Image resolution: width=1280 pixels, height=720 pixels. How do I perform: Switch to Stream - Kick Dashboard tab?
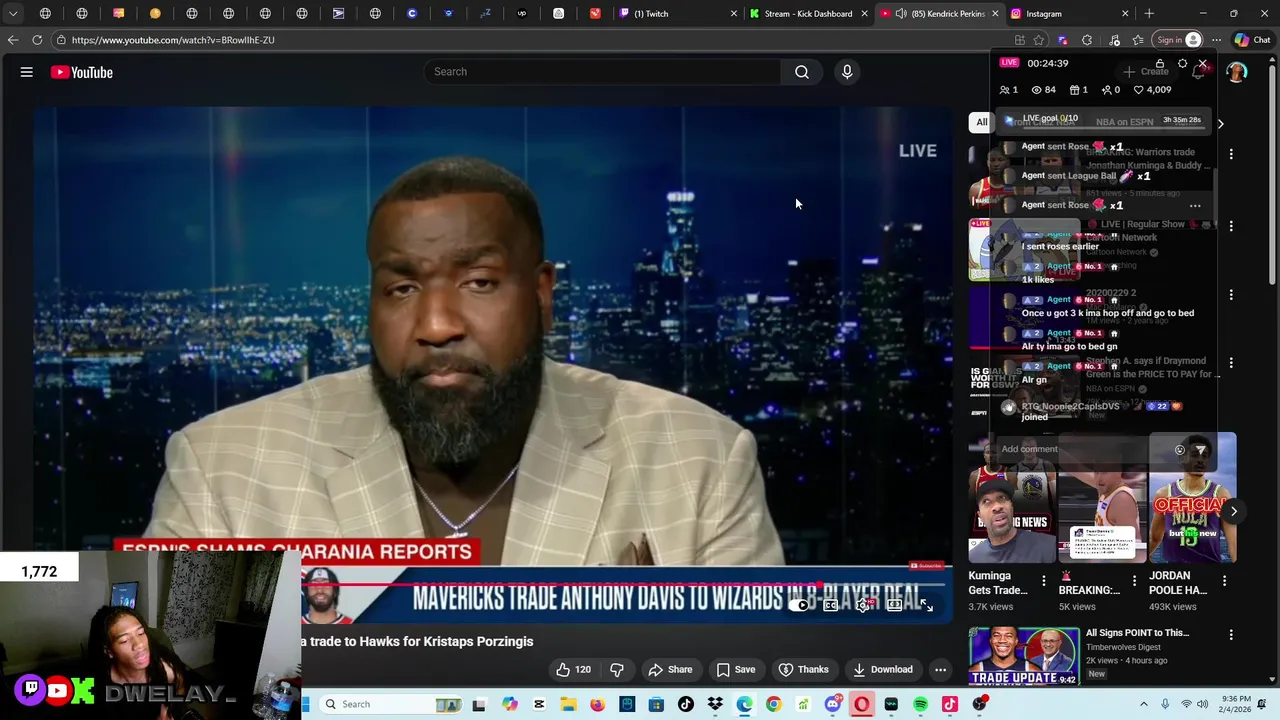click(808, 14)
